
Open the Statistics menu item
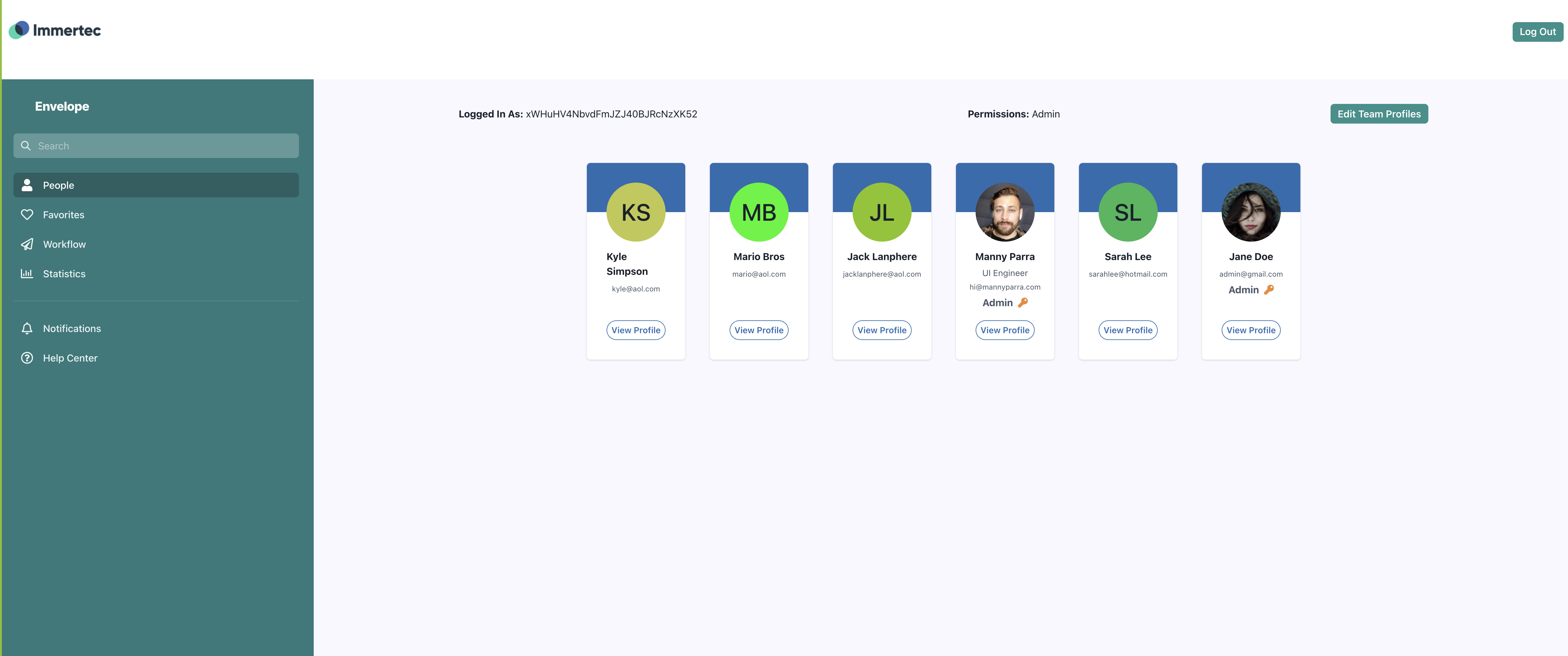(x=64, y=274)
